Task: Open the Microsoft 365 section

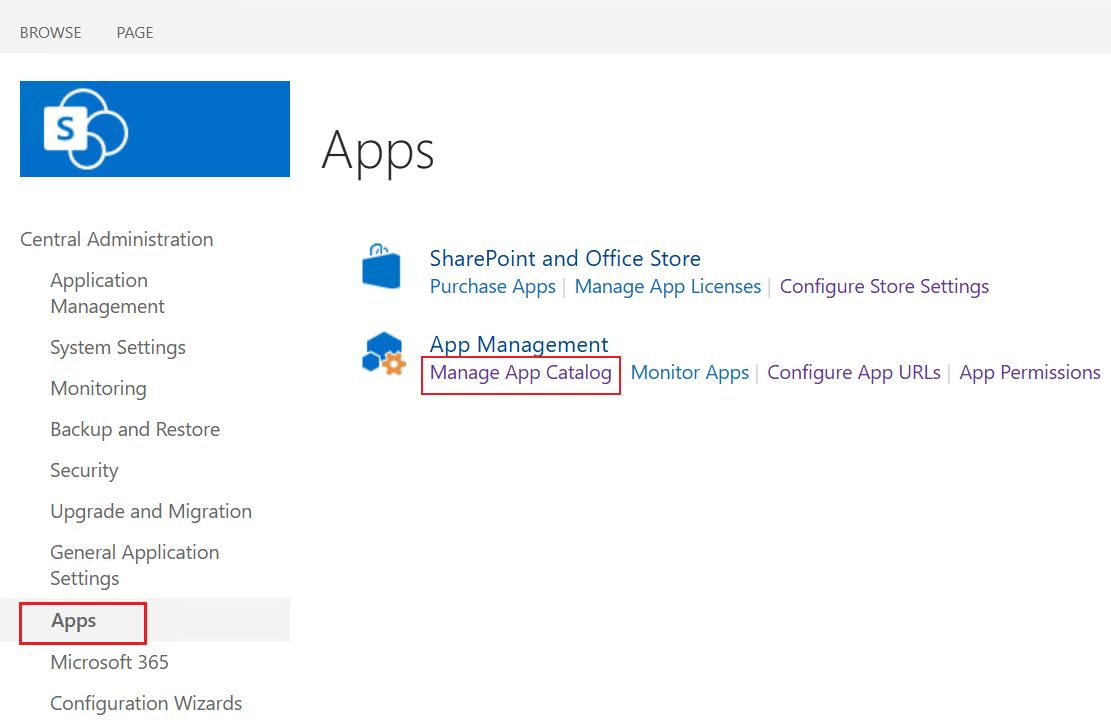Action: pos(109,662)
